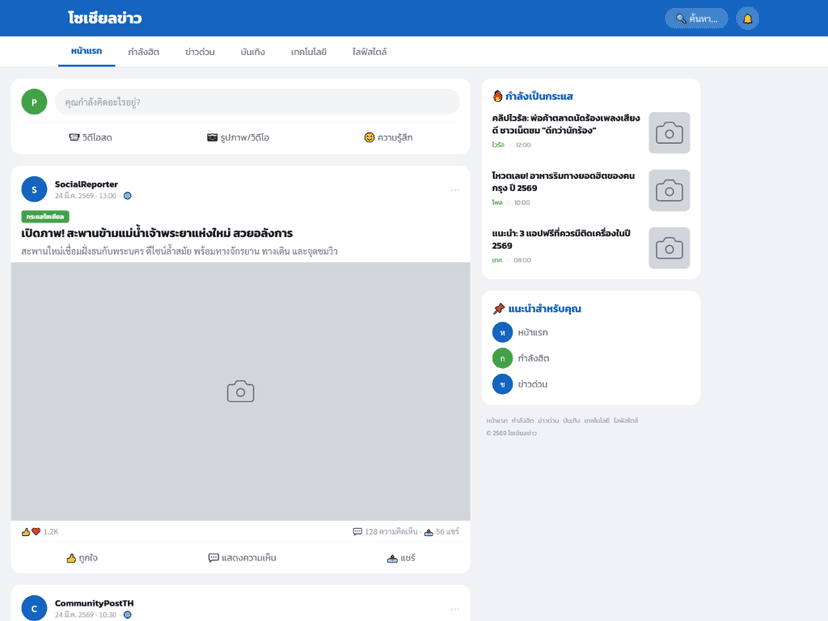Open the ข่าวด่วน tab
Image resolution: width=828 pixels, height=621 pixels.
point(200,52)
